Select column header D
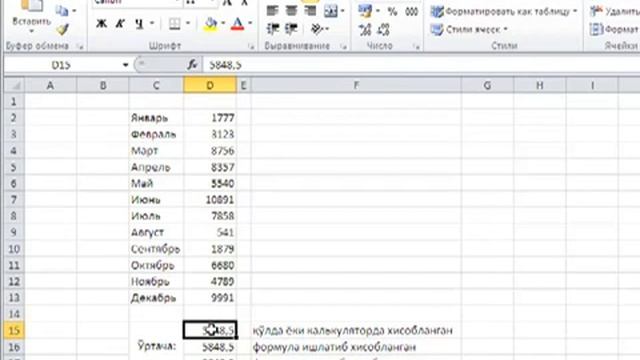The image size is (640, 360). 210,85
